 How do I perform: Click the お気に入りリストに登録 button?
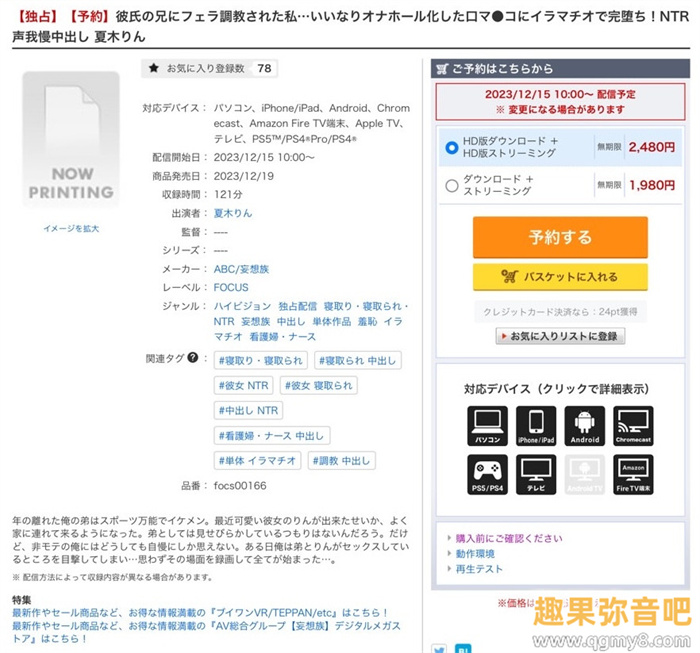tap(560, 336)
